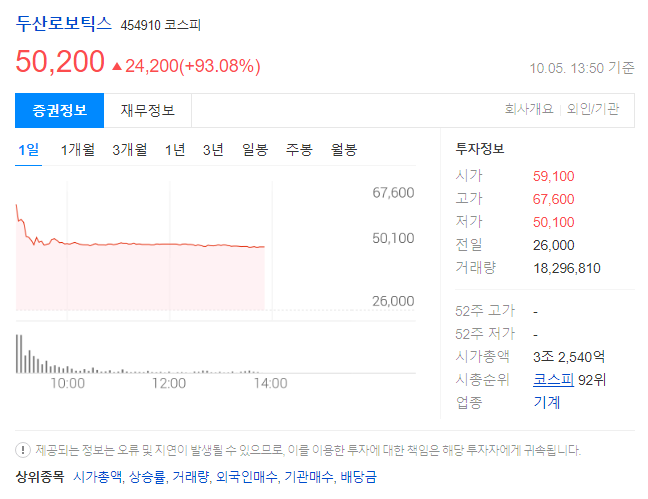Click the 52주 고가 label
The image size is (648, 499).
[x=485, y=311]
